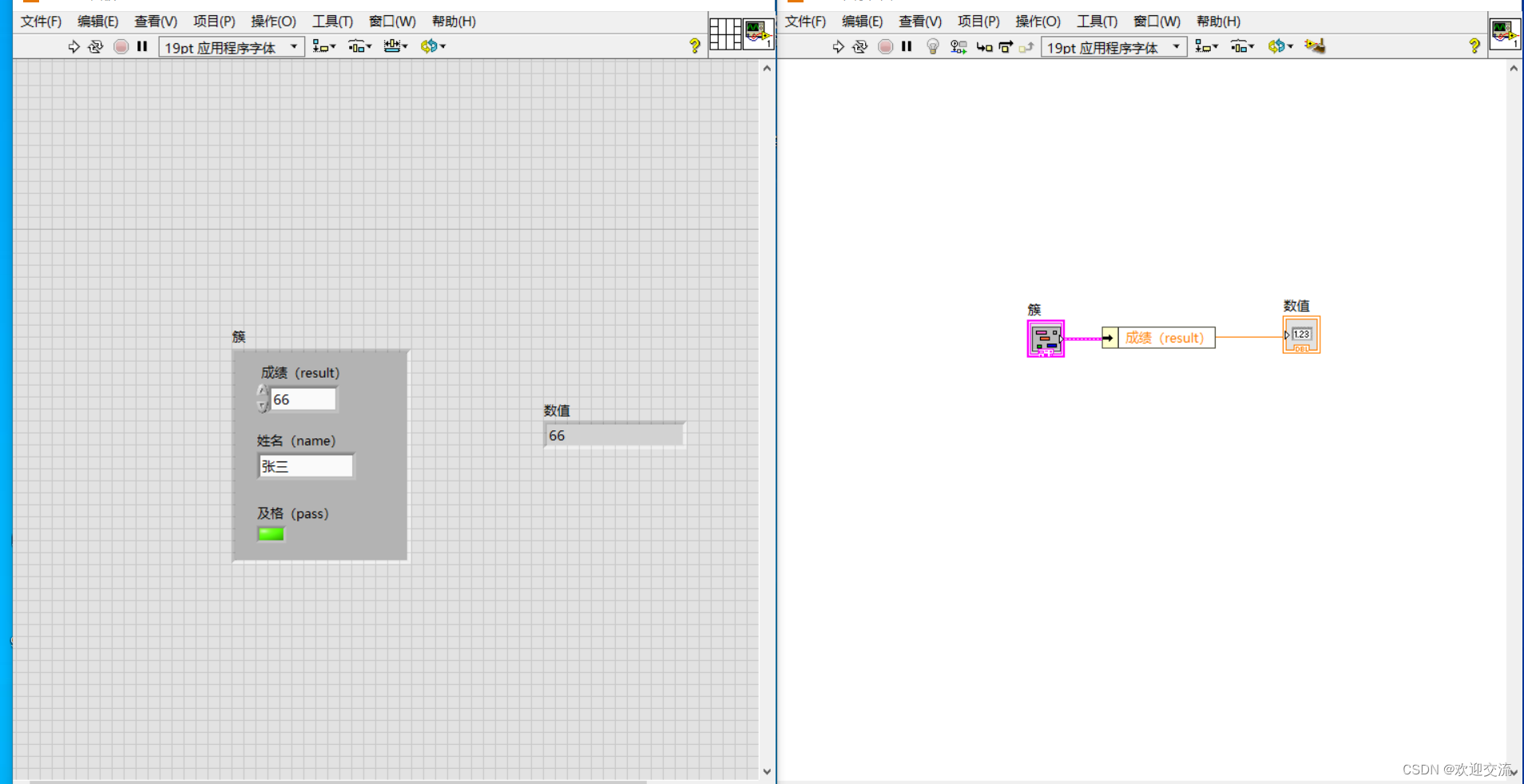This screenshot has height=784, width=1524.
Task: Open 工具(T) menu in block diagram
Action: coord(1097,22)
